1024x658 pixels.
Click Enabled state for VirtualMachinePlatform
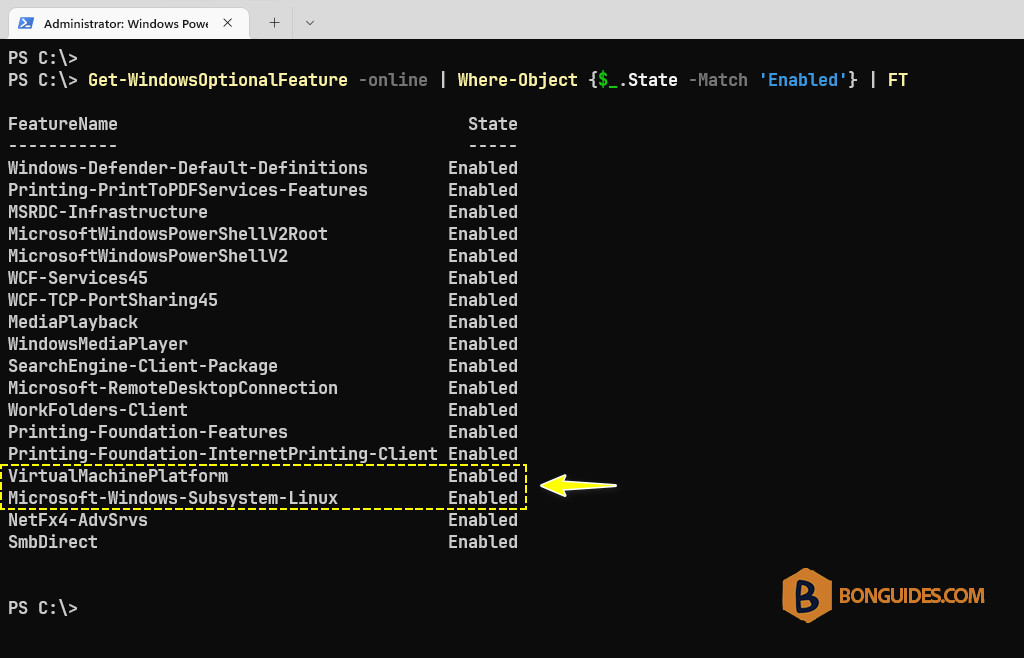pos(483,476)
